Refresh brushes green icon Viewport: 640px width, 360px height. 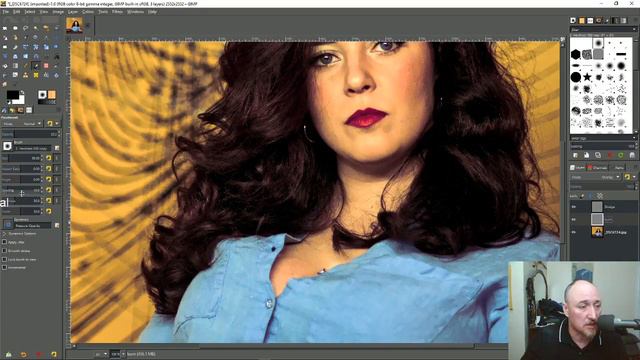pos(621,156)
